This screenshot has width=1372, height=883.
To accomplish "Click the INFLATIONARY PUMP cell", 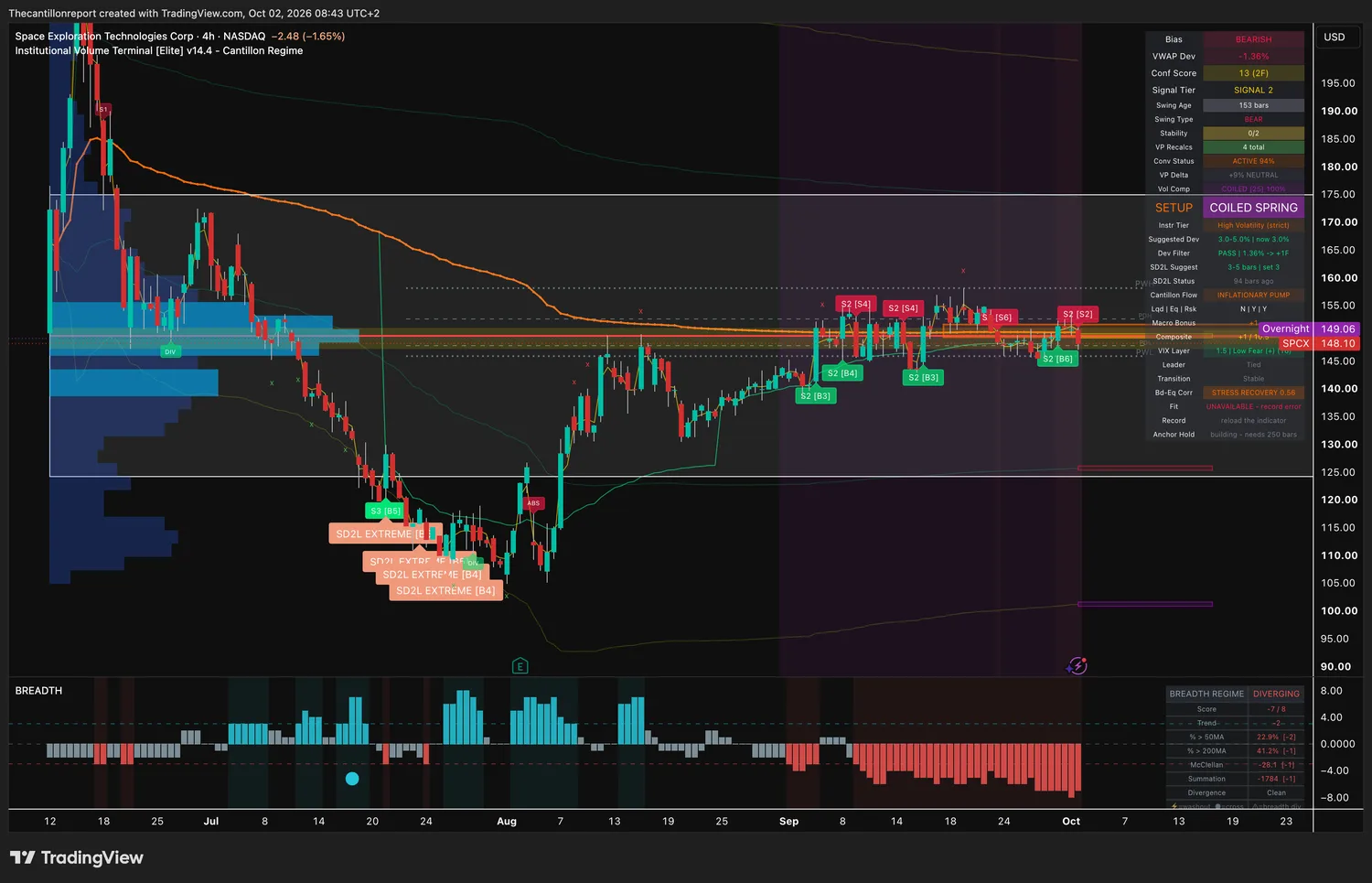I will coord(1253,295).
